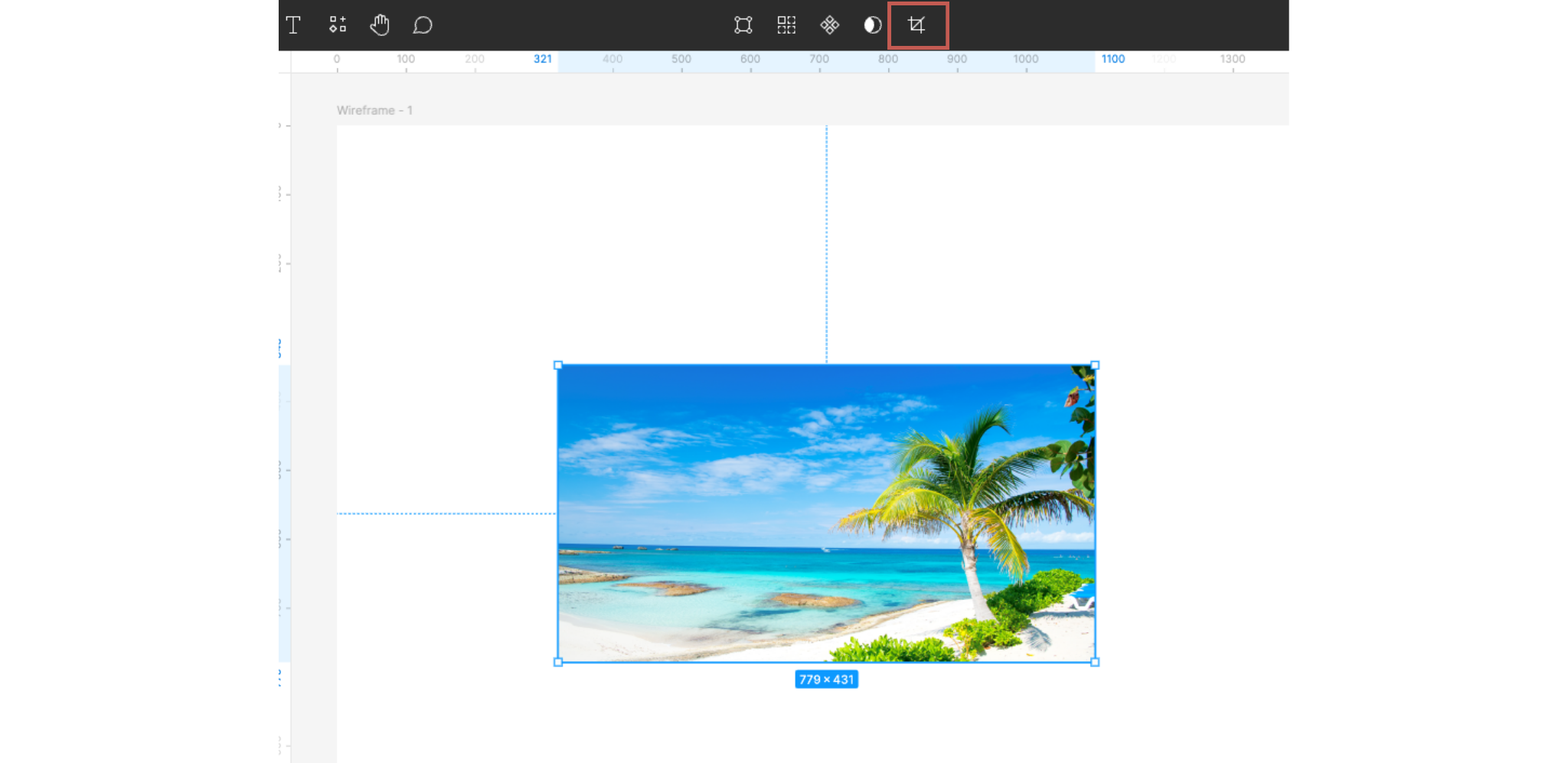Select the mask icon in the toolbar
Viewport: 1568px width, 763px height.
(x=829, y=25)
